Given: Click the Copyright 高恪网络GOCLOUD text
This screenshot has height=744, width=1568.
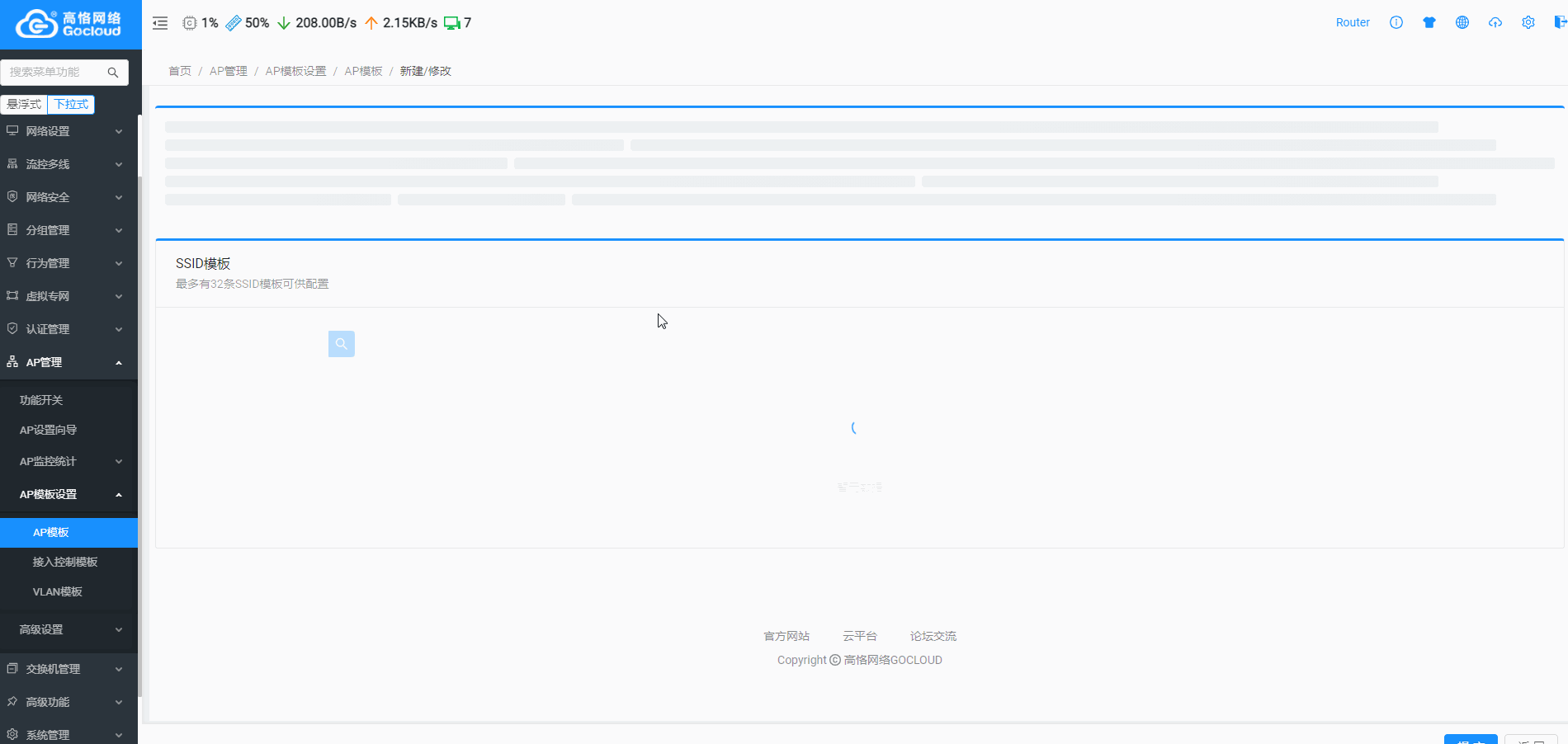Looking at the screenshot, I should pos(860,660).
